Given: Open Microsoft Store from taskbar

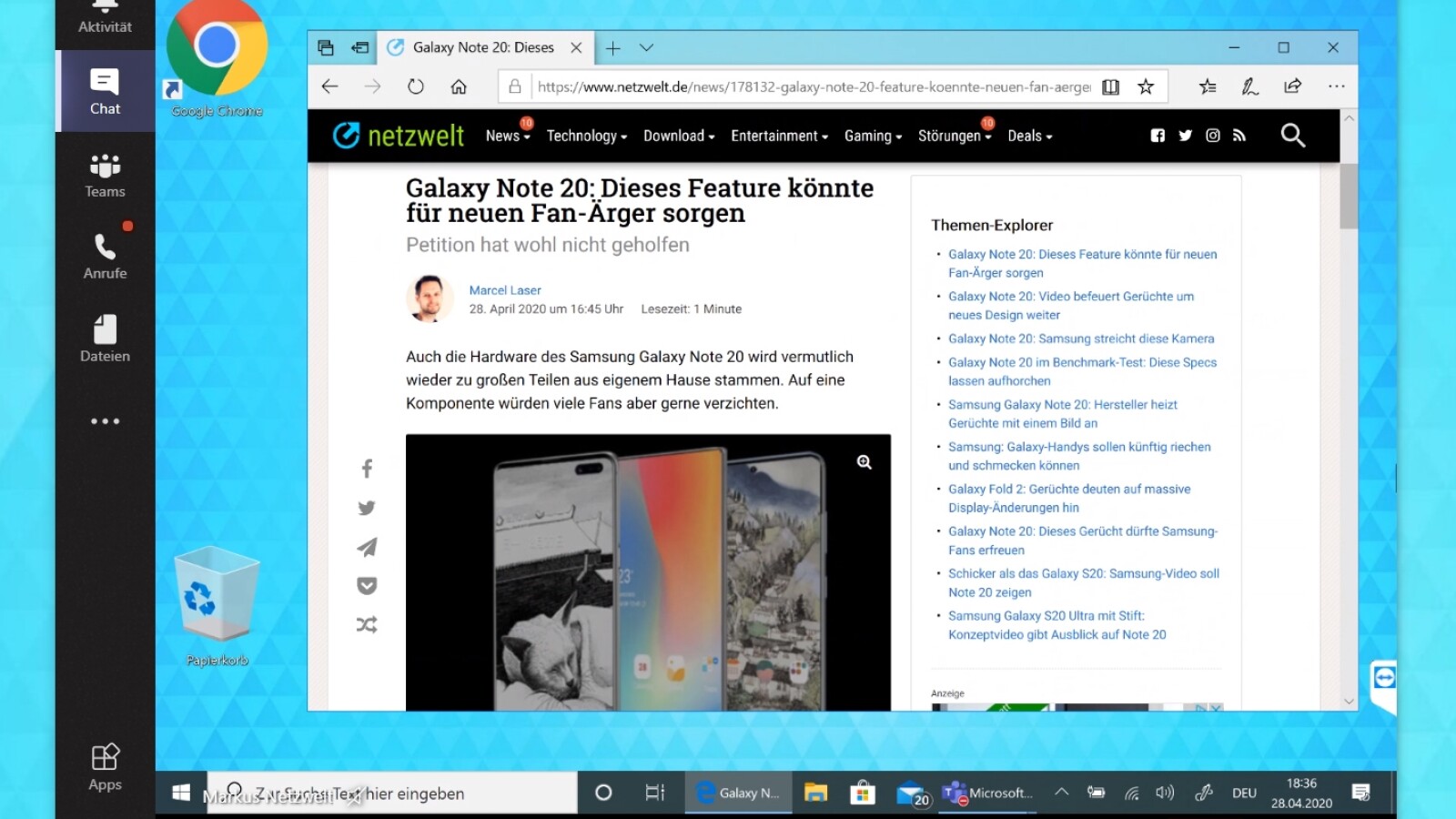Looking at the screenshot, I should point(862,793).
